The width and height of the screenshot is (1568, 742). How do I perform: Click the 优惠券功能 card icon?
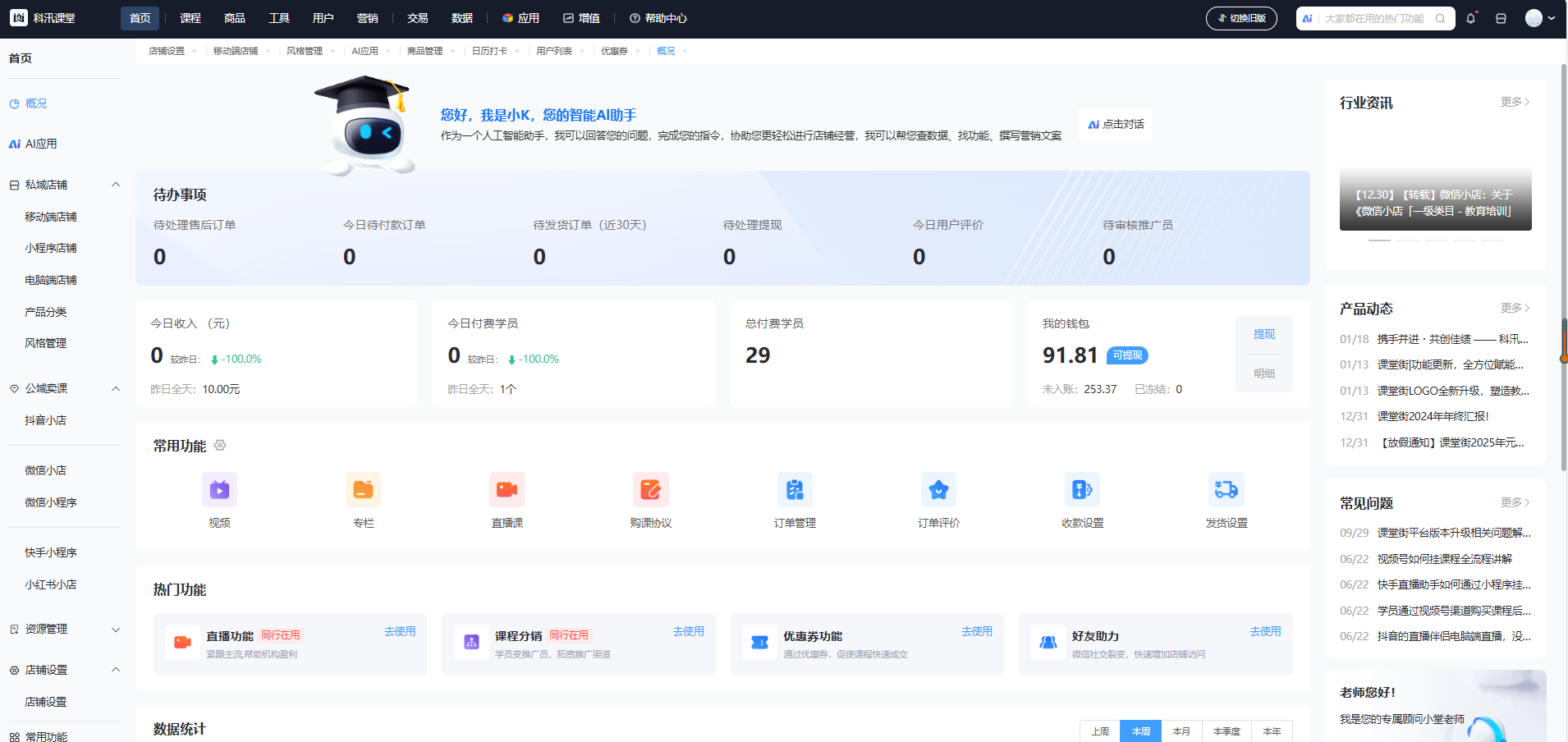(x=759, y=642)
